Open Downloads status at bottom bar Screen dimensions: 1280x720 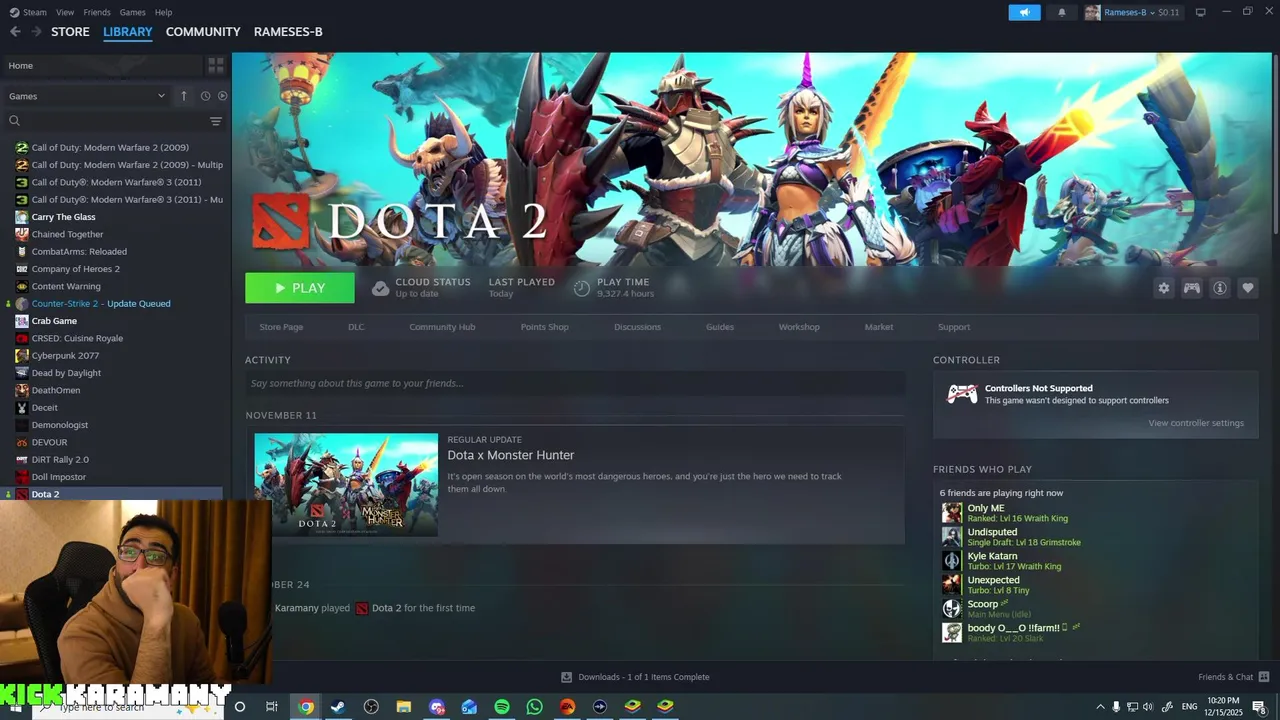(x=636, y=677)
